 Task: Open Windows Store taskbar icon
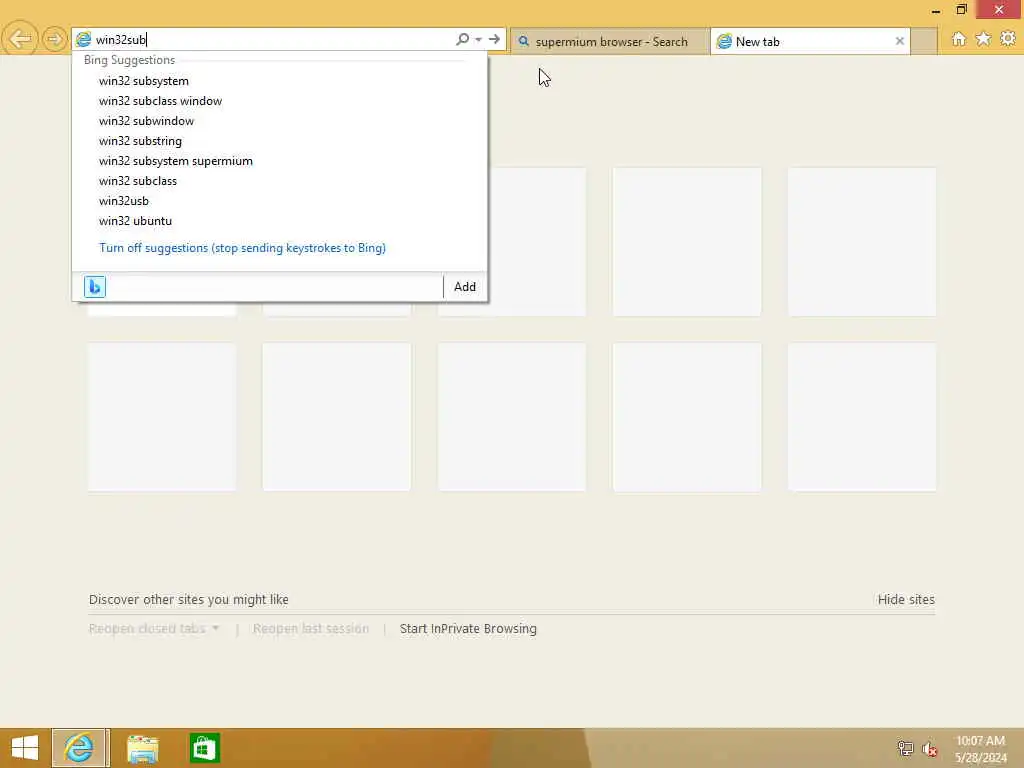[x=204, y=748]
